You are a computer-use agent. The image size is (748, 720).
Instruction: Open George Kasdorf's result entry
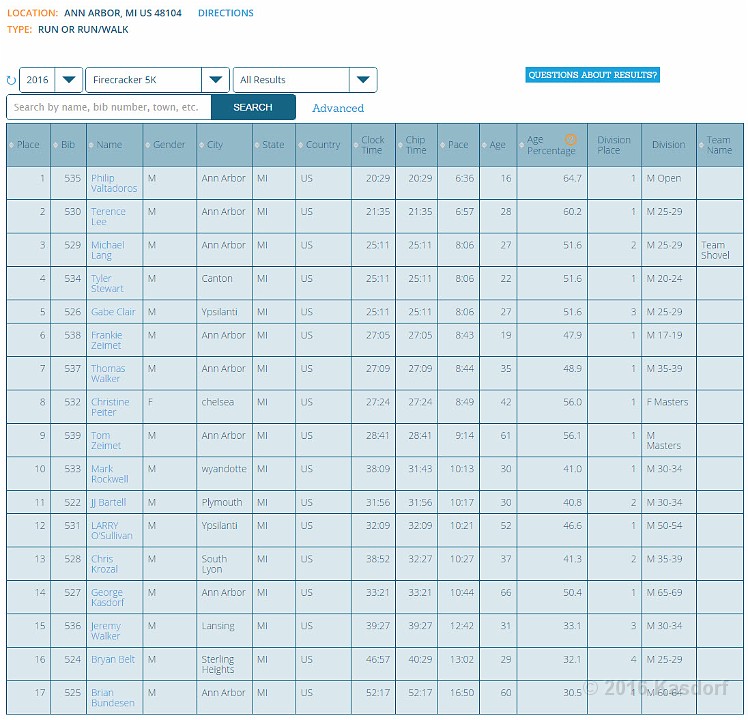click(x=107, y=597)
